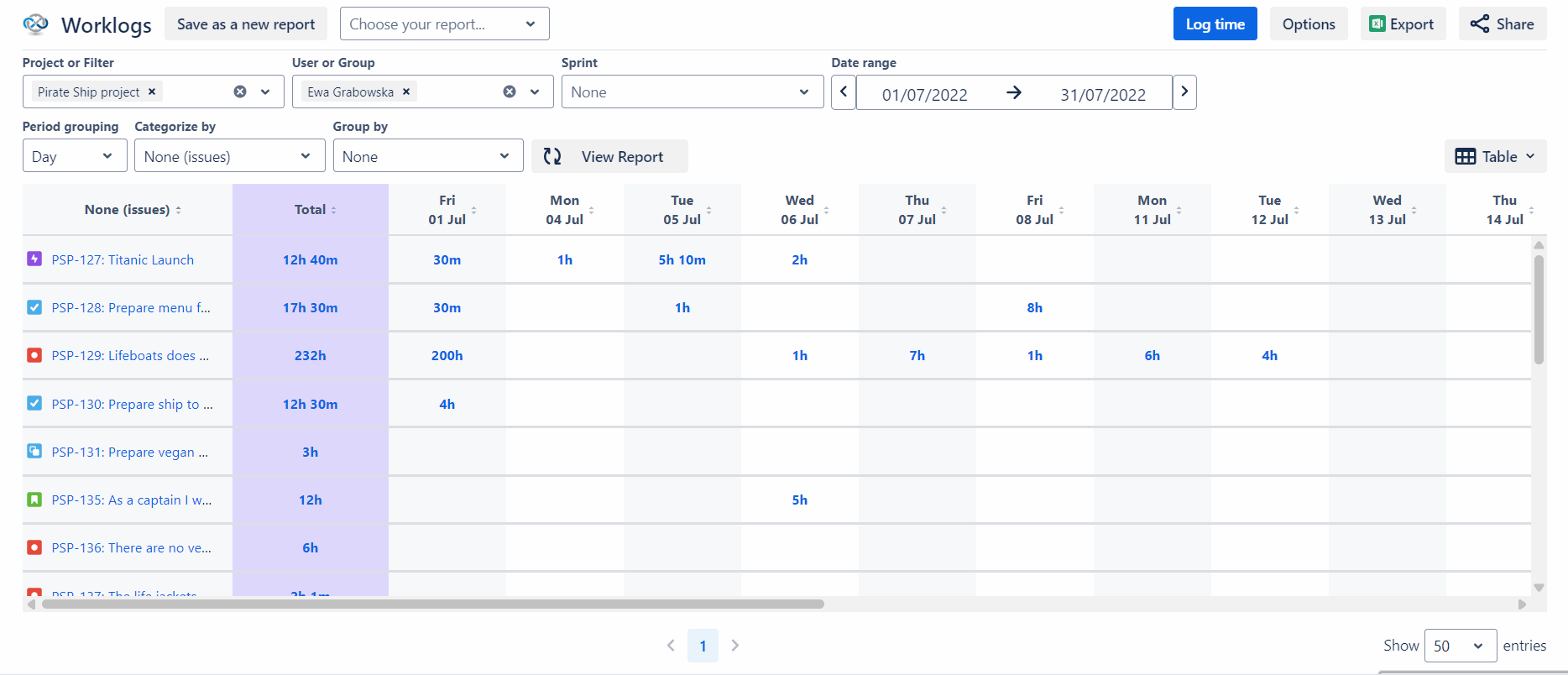Click the vertical table scrollbar thumb
This screenshot has width=1568, height=675.
click(x=1539, y=309)
